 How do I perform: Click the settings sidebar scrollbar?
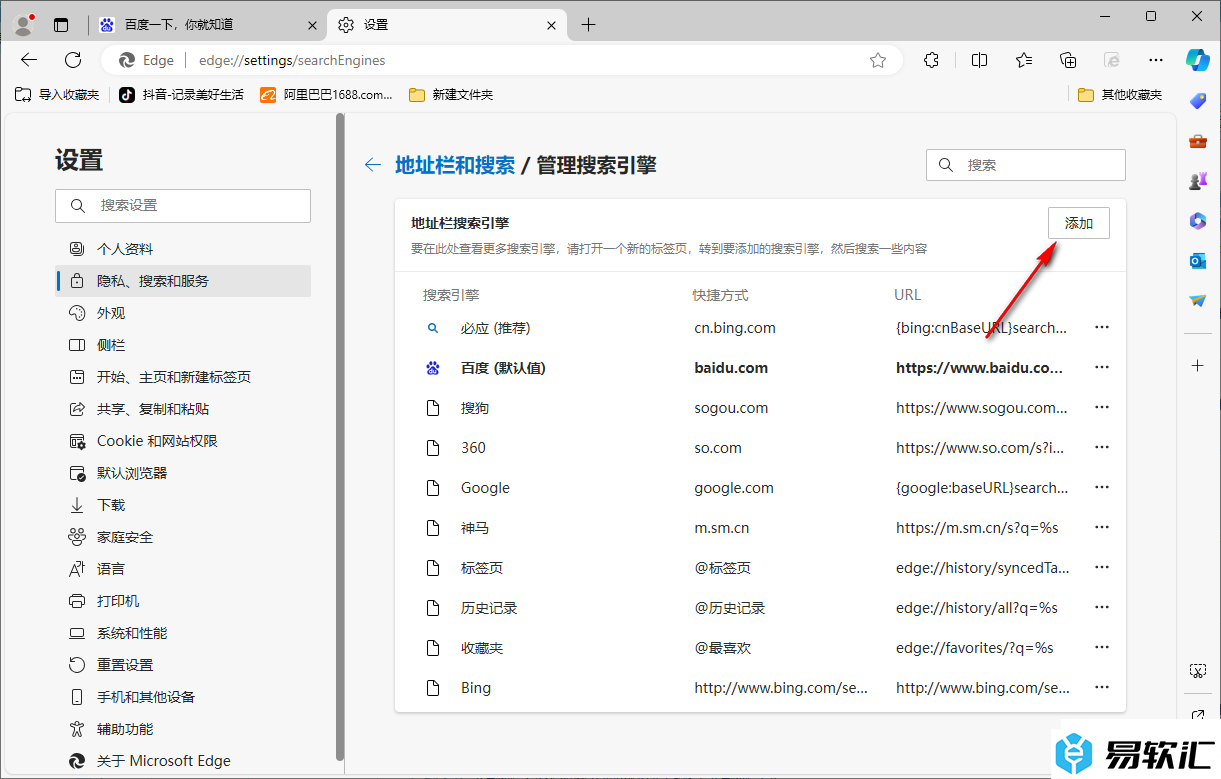[x=340, y=437]
